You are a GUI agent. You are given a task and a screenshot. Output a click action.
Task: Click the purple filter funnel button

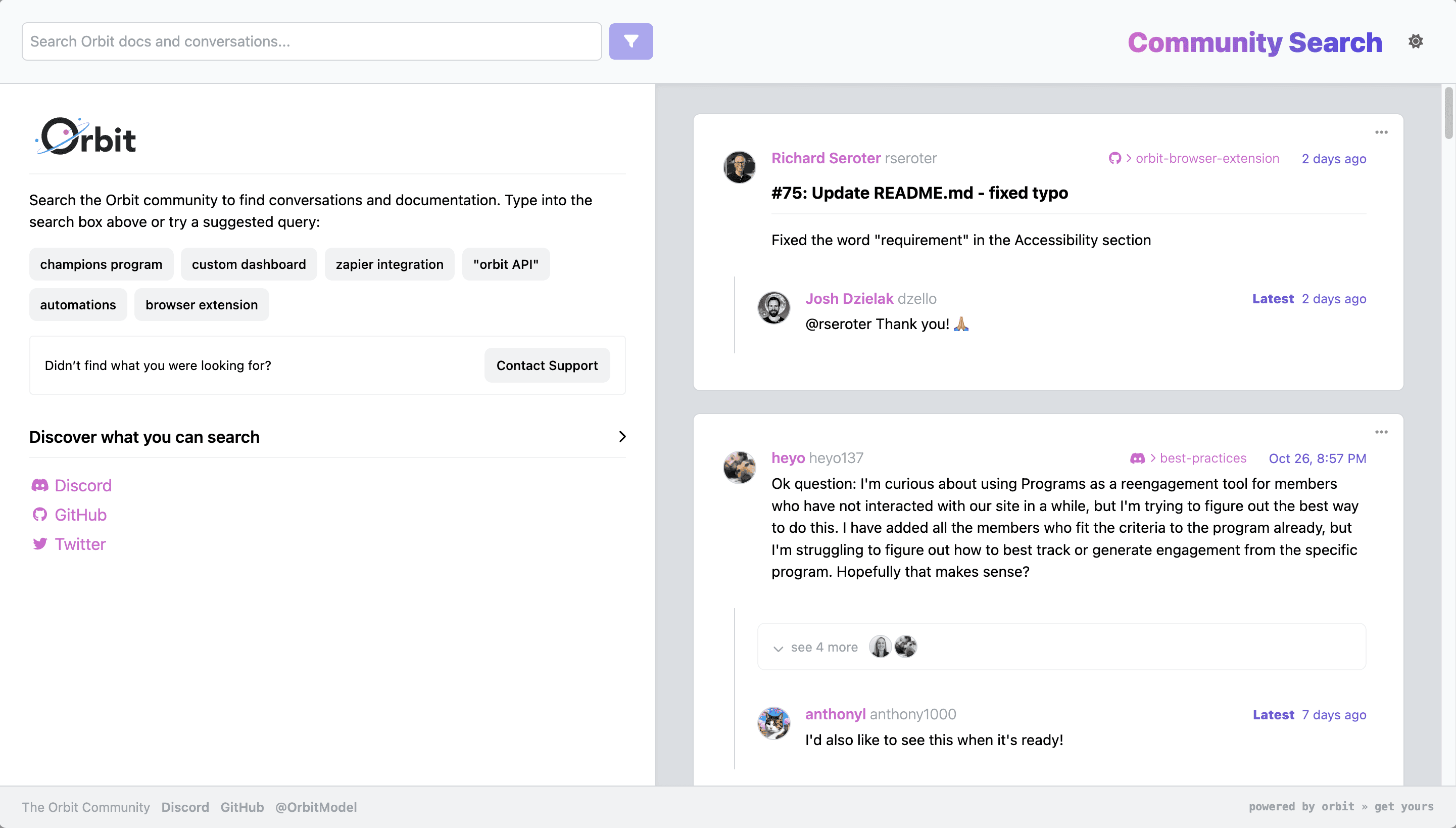631,41
